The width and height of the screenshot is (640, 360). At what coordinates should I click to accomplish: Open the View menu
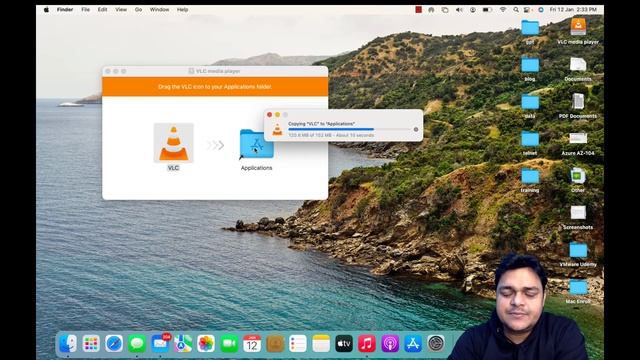point(121,9)
